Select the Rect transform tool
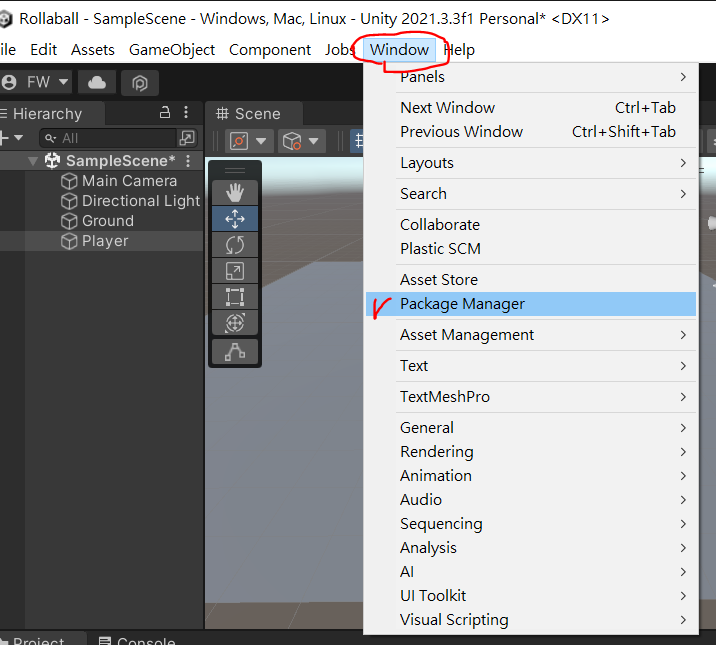 tap(235, 297)
